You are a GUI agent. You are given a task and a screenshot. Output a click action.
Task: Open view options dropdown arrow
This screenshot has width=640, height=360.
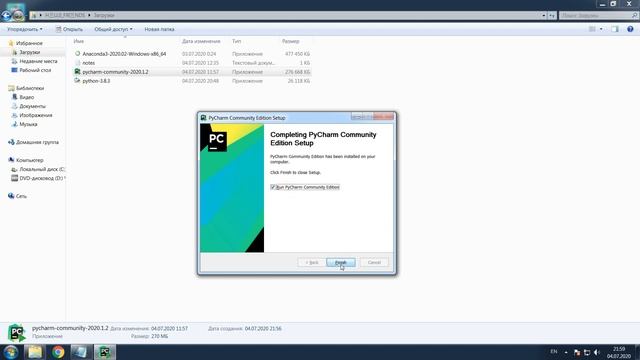tap(601, 29)
